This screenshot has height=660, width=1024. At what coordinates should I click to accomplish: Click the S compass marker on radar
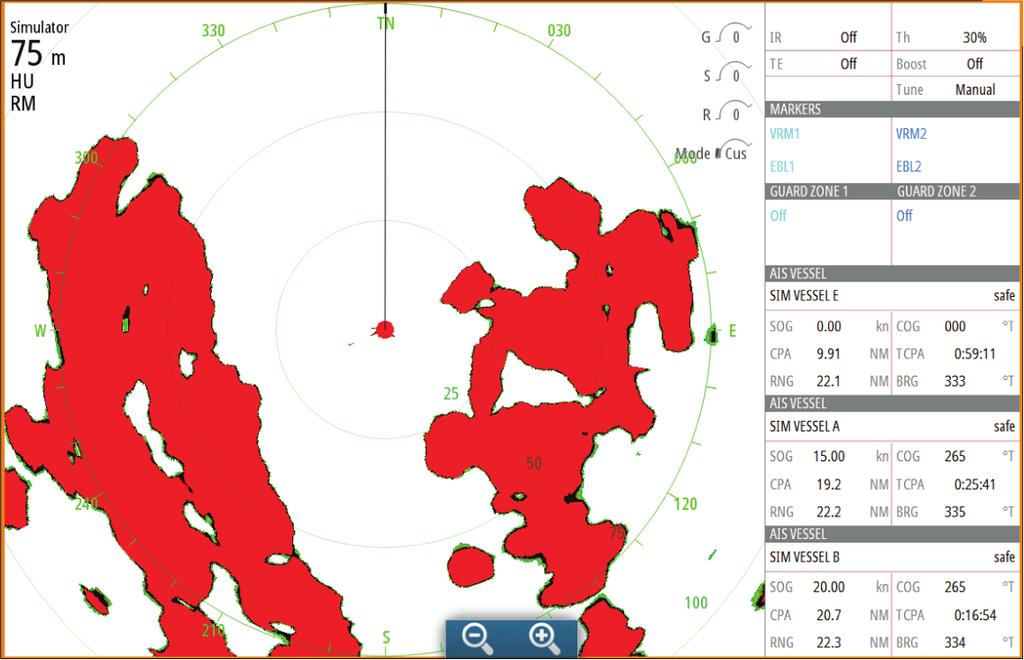386,637
